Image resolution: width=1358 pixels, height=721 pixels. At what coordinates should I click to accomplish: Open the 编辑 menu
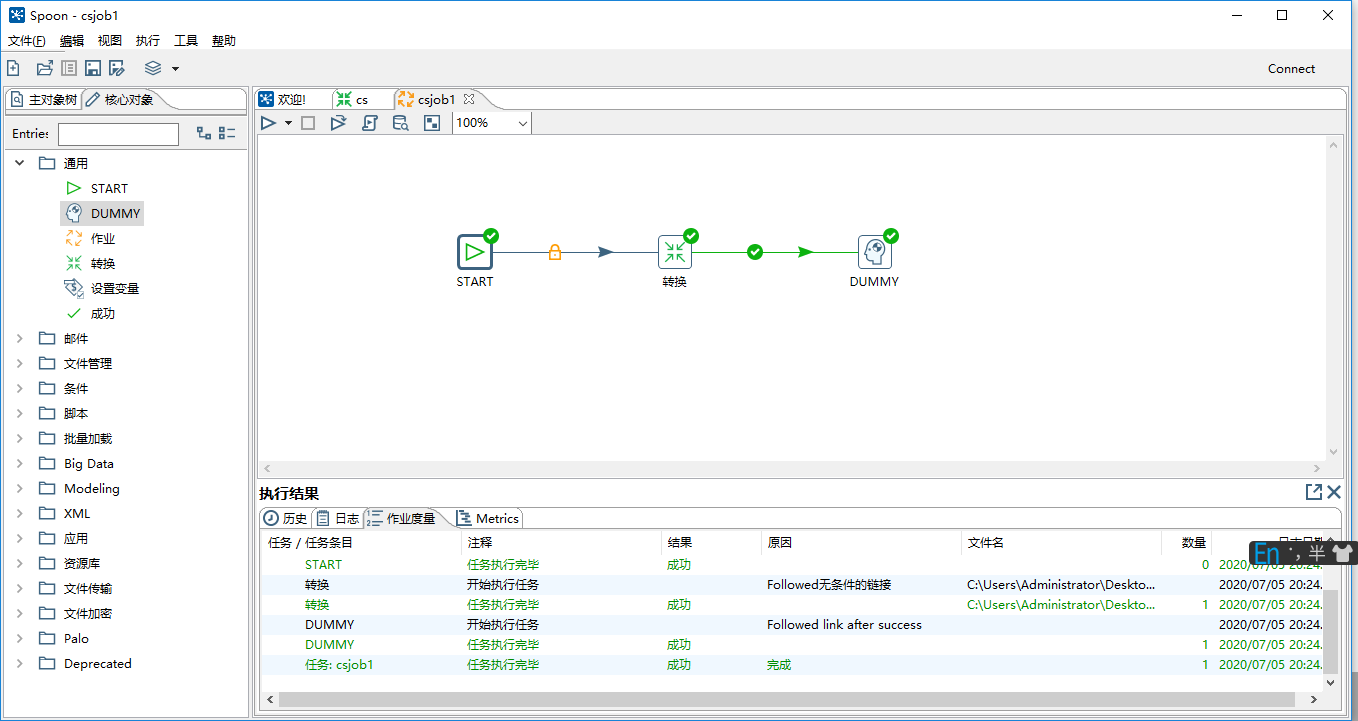pyautogui.click(x=72, y=41)
